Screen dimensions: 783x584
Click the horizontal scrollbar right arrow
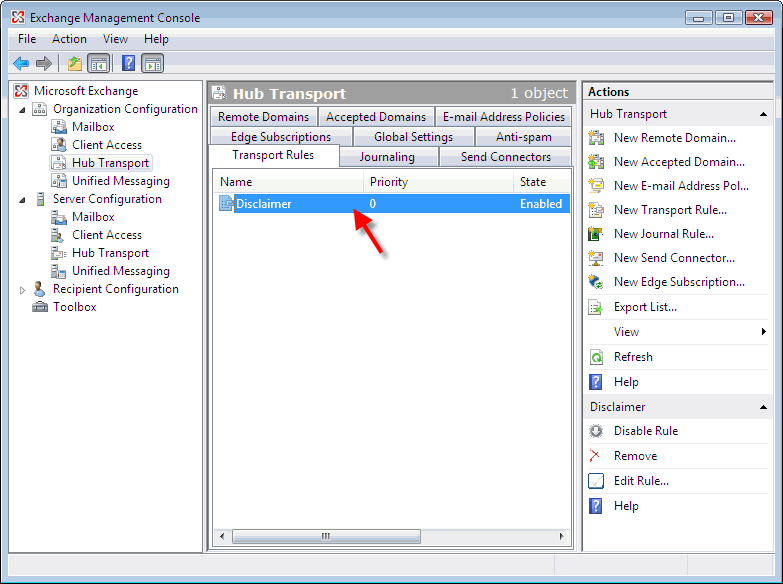562,537
